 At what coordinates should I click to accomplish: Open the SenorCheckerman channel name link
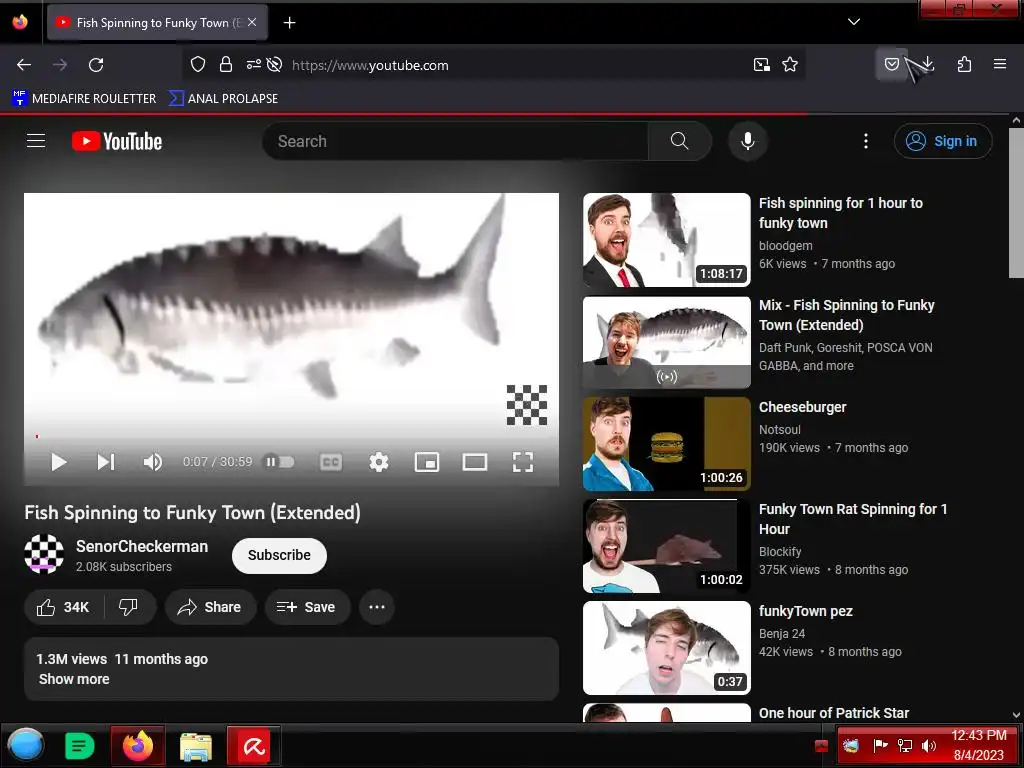point(142,547)
